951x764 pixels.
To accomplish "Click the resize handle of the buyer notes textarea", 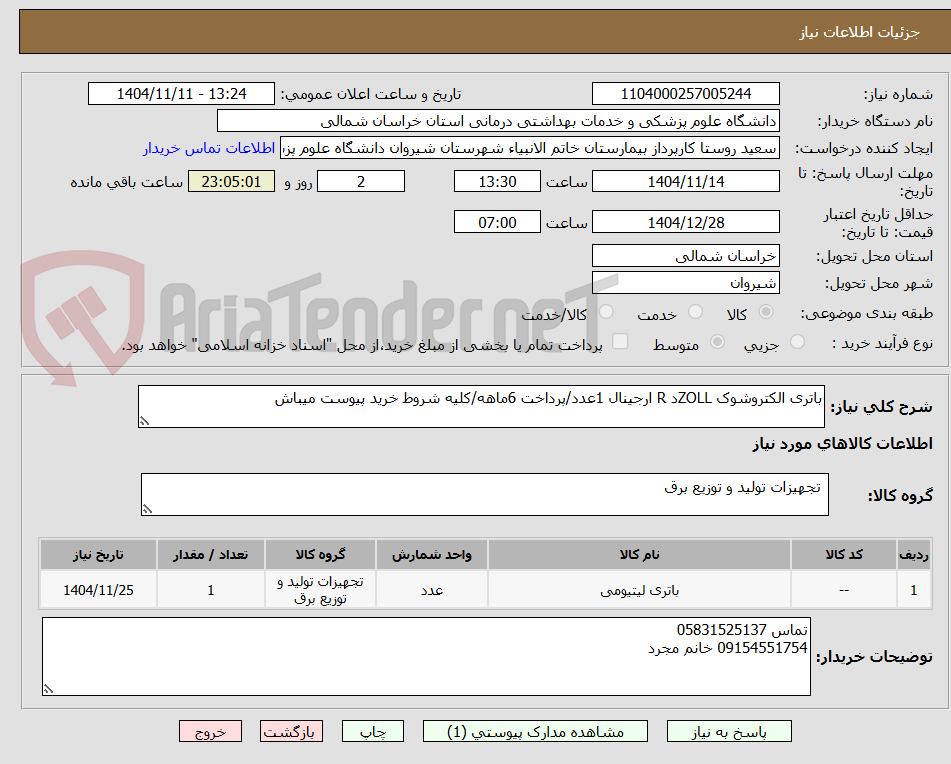I will [48, 689].
